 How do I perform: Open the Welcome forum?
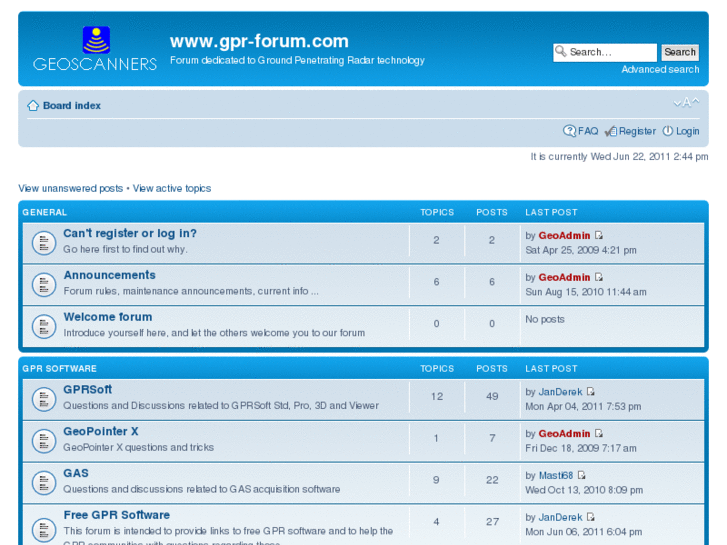(108, 317)
